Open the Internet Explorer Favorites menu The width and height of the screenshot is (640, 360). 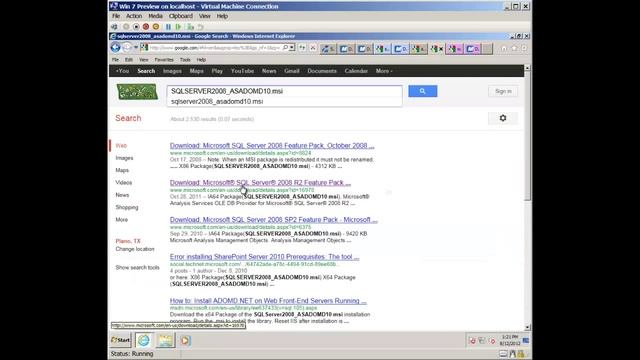point(164,60)
